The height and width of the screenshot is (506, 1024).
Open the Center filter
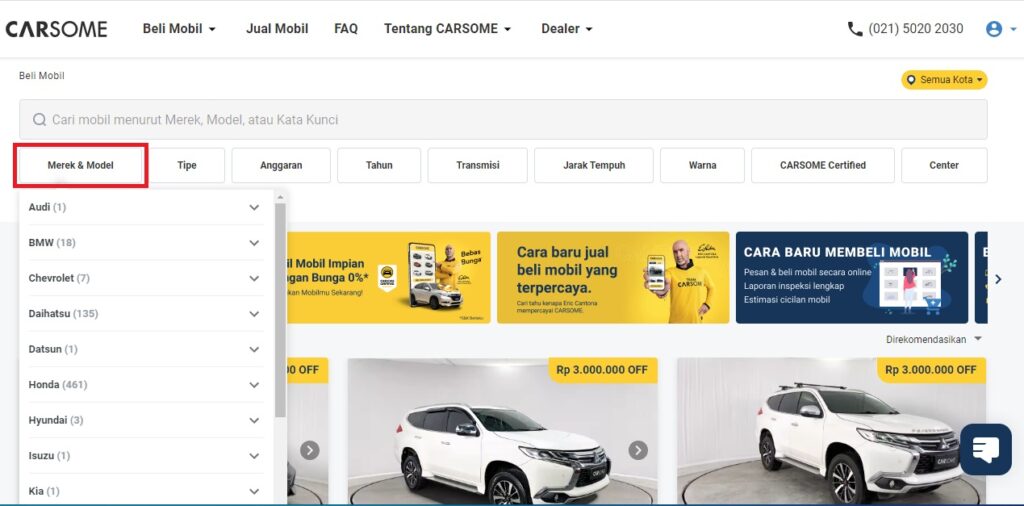click(x=944, y=165)
